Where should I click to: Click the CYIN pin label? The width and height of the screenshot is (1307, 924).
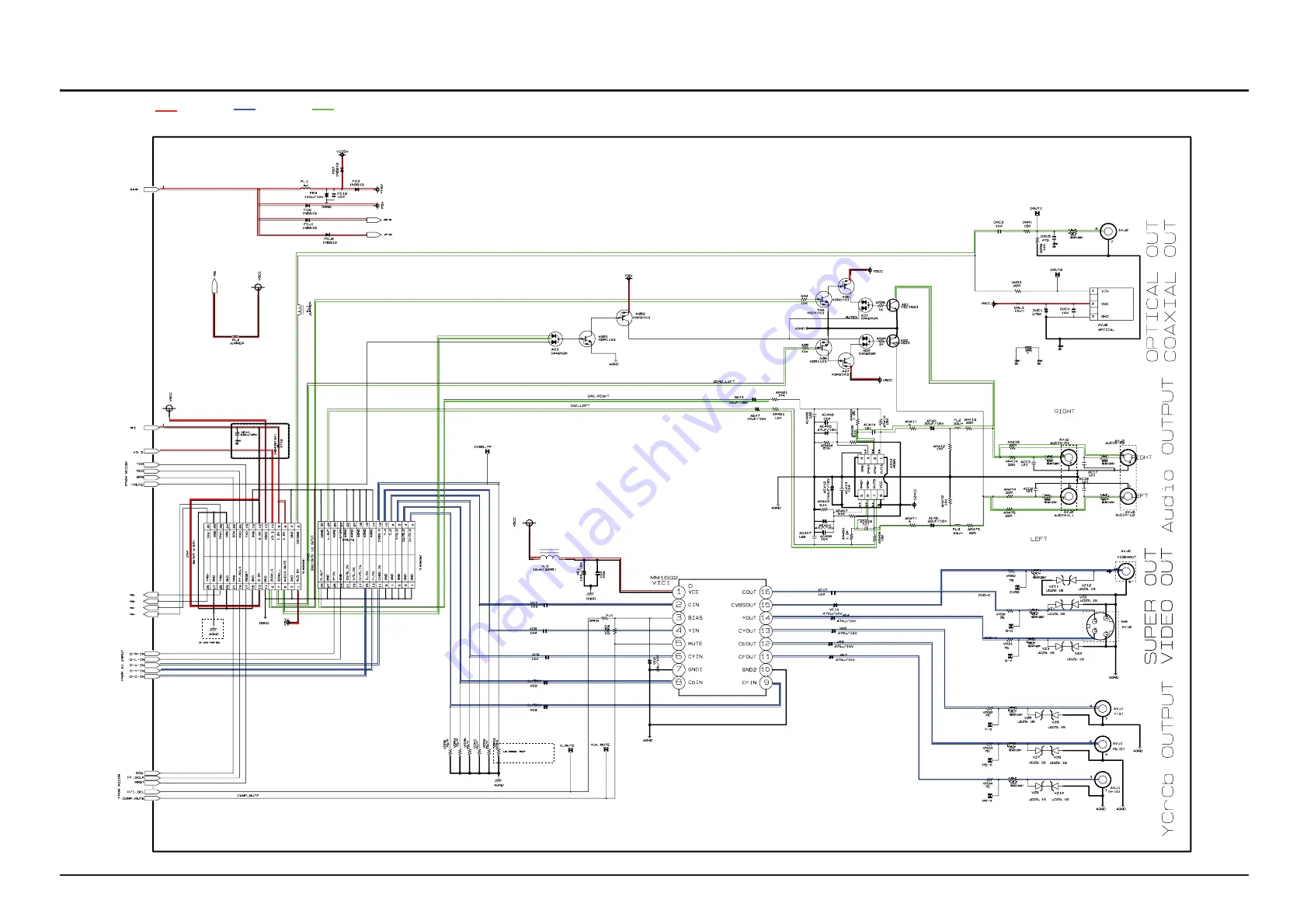click(x=695, y=657)
